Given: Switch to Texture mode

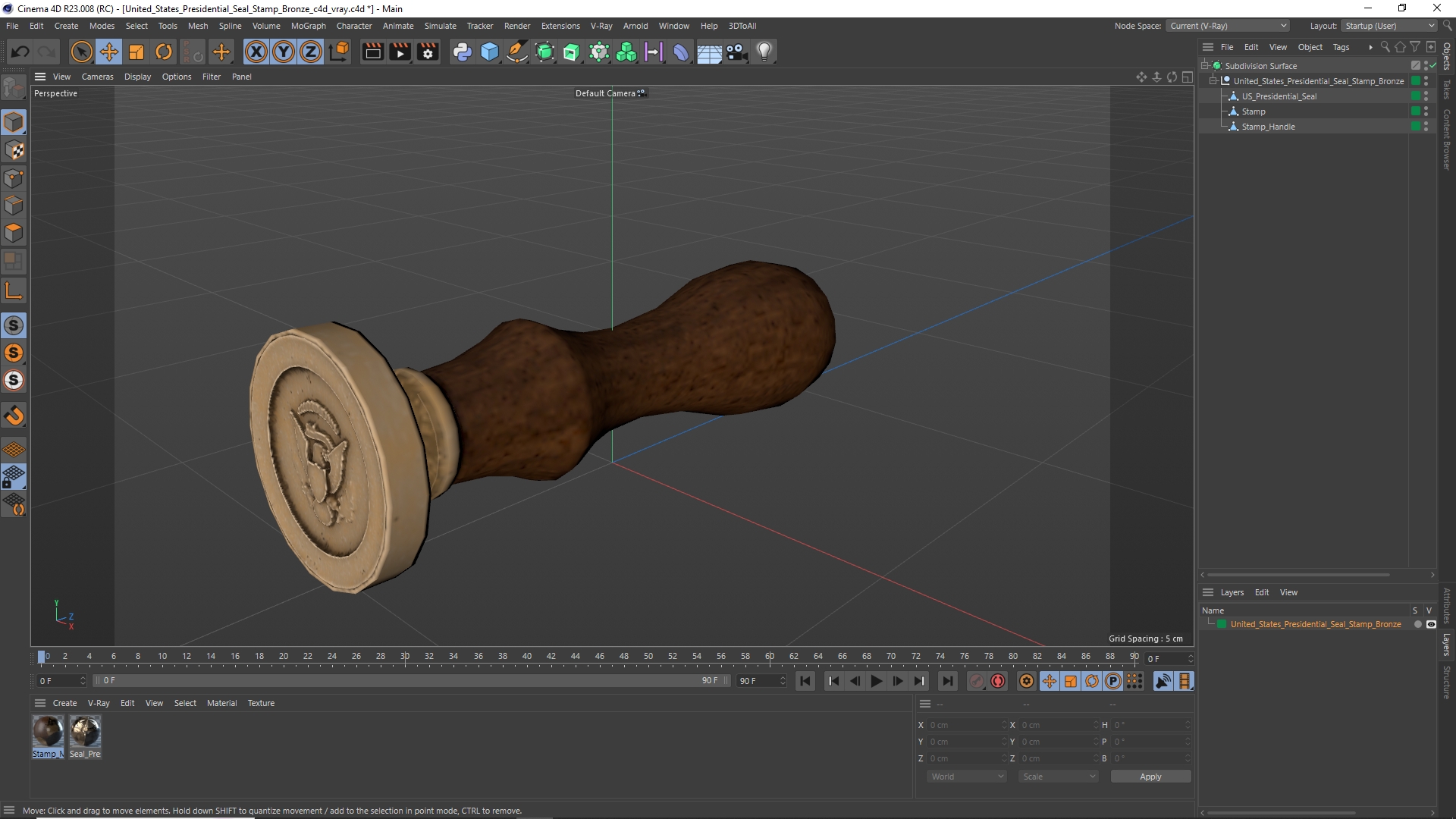Looking at the screenshot, I should coord(14,150).
